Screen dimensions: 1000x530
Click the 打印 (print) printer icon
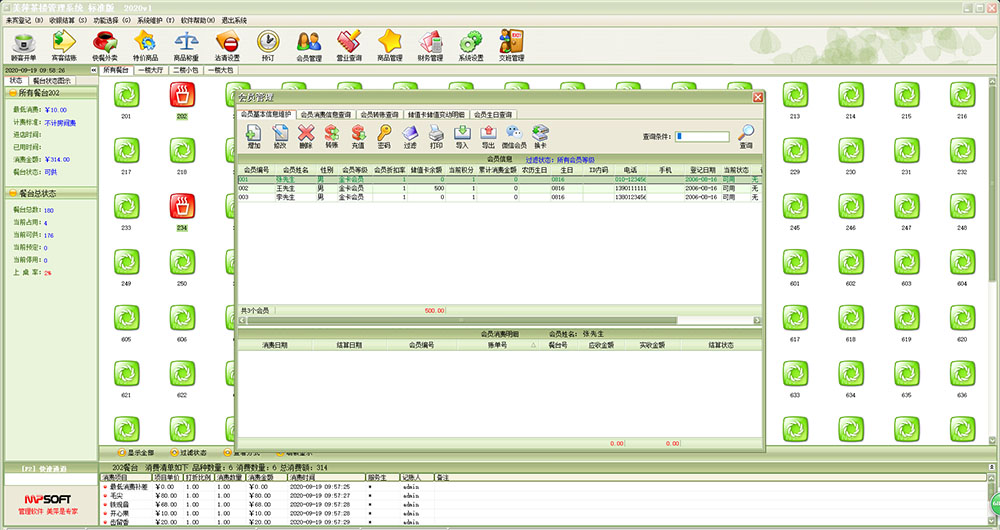(436, 136)
